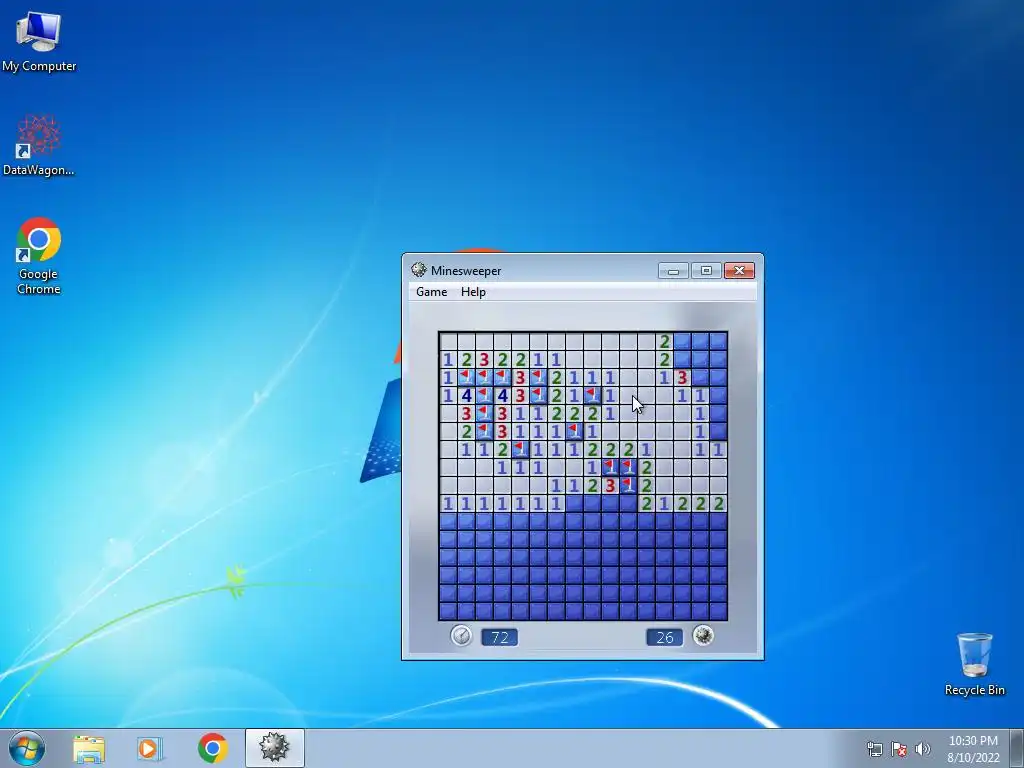Viewport: 1024px width, 768px height.
Task: Click the red 3 between a green 2 and a flag
Action: 610,485
